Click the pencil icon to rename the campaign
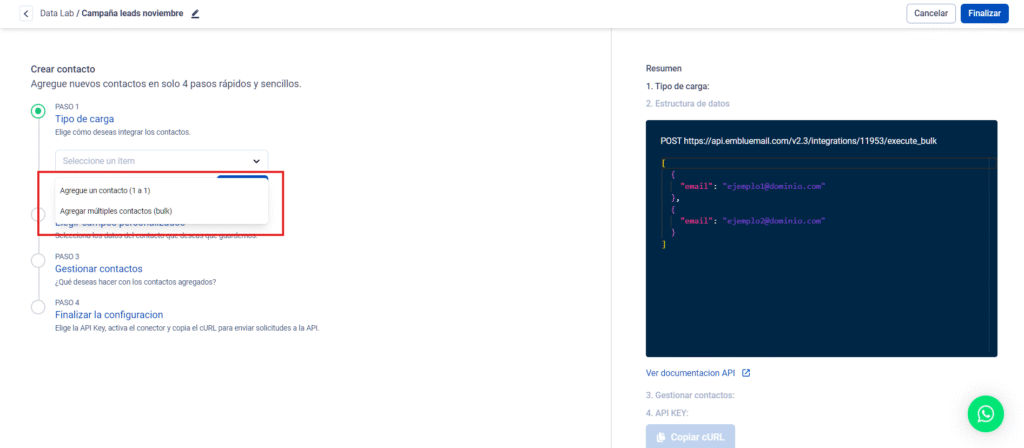This screenshot has height=448, width=1024. (x=196, y=14)
